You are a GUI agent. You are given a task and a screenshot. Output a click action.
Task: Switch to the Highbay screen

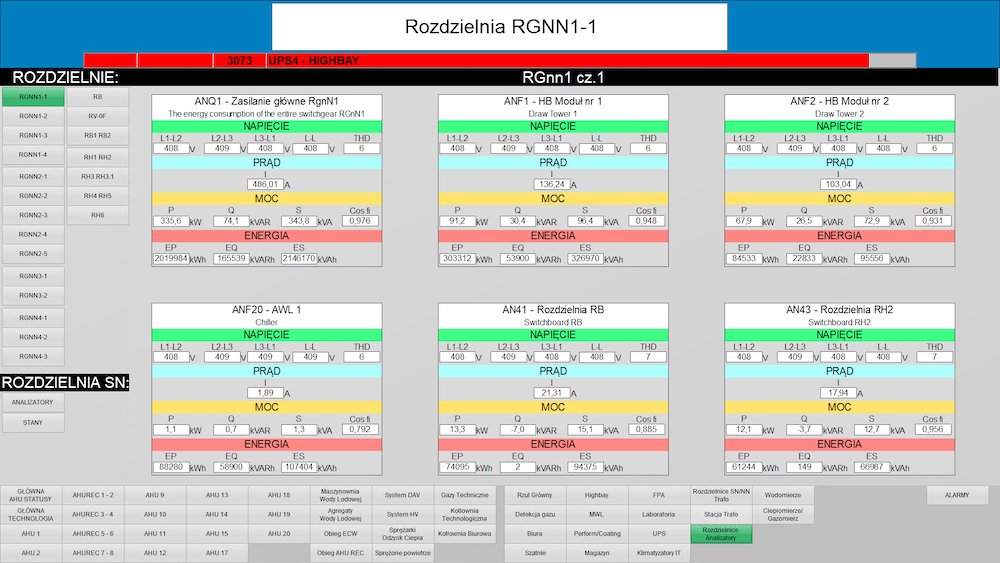point(596,495)
